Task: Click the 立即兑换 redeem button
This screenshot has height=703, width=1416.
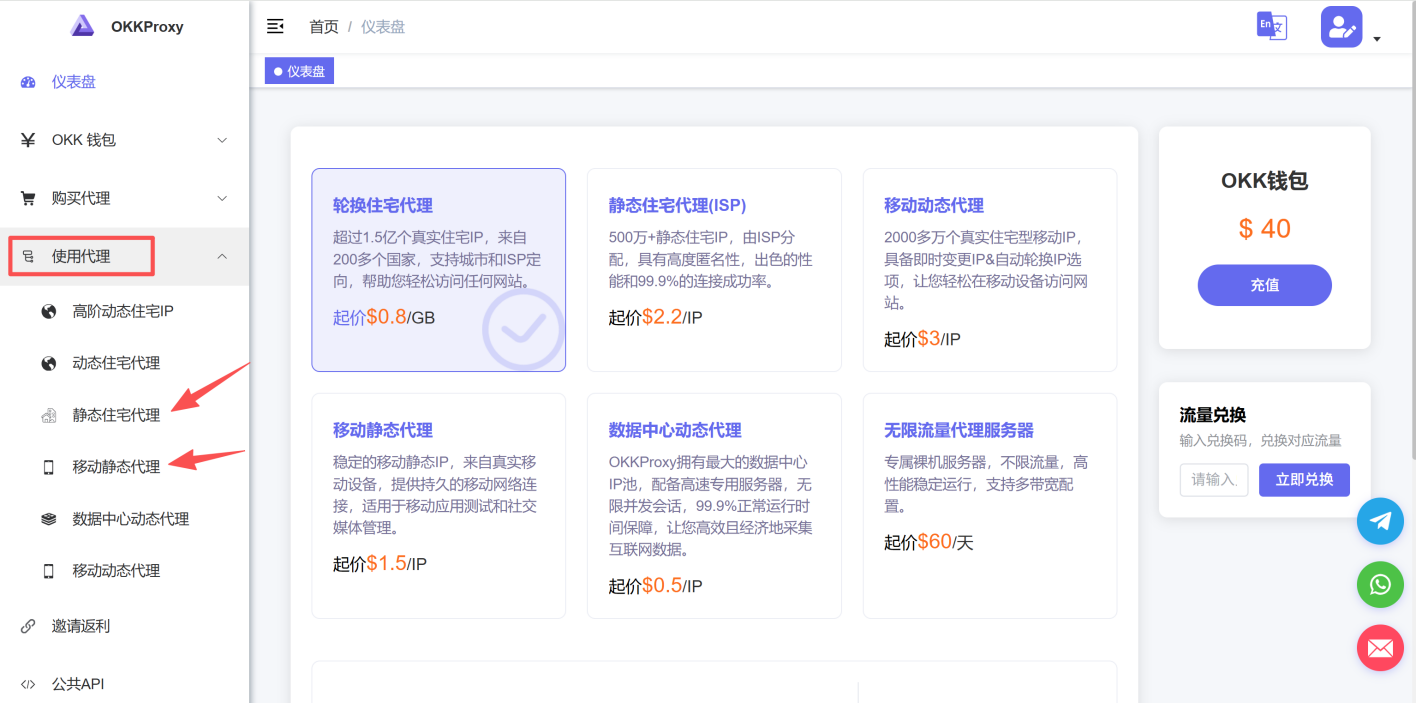Action: 1304,480
